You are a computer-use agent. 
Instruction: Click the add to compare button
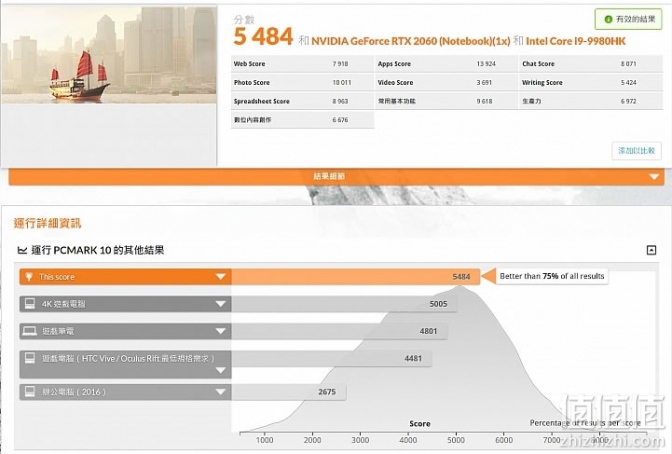[636, 150]
